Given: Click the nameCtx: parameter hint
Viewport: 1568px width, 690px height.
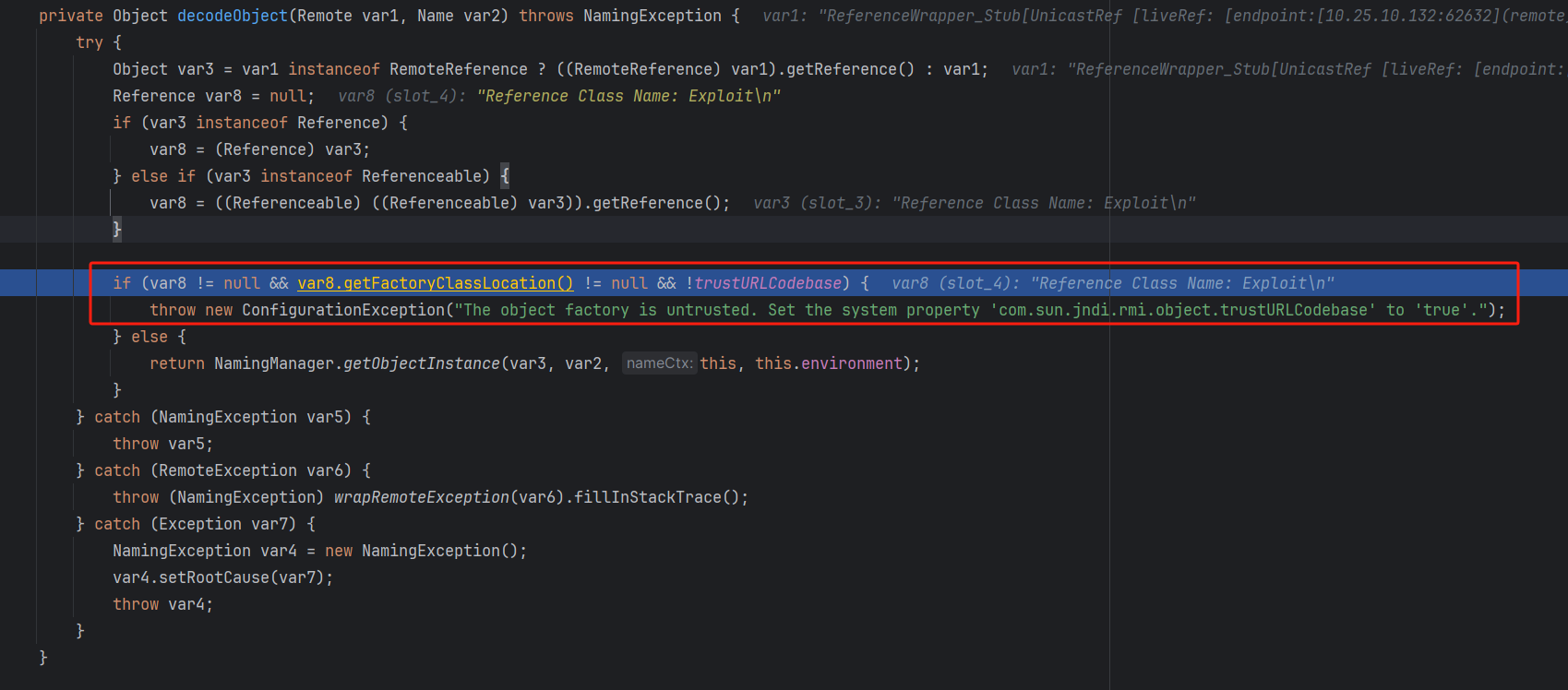Looking at the screenshot, I should coord(659,363).
